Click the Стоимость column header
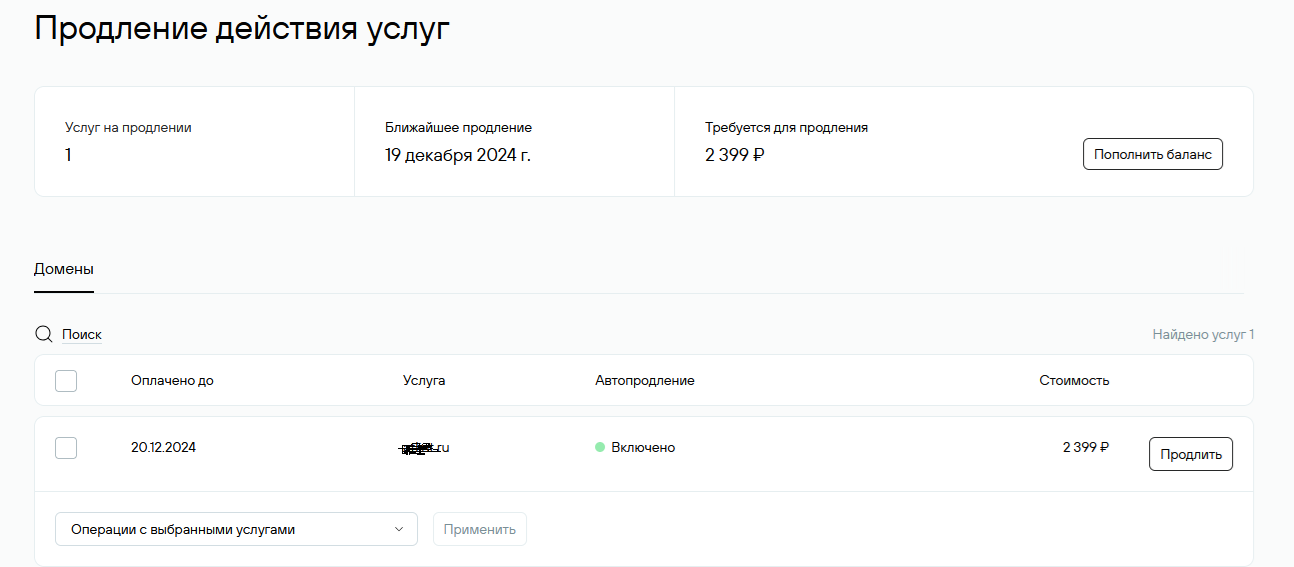Image resolution: width=1294 pixels, height=567 pixels. [x=1074, y=380]
